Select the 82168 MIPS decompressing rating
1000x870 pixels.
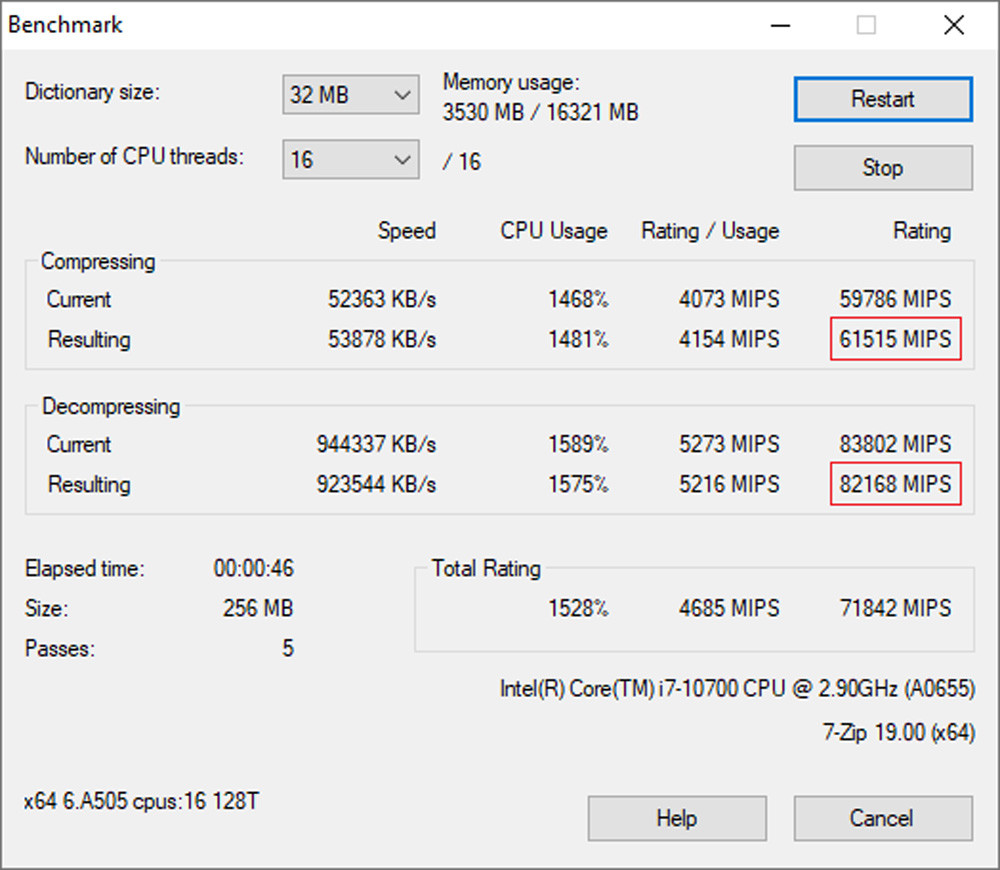(895, 484)
